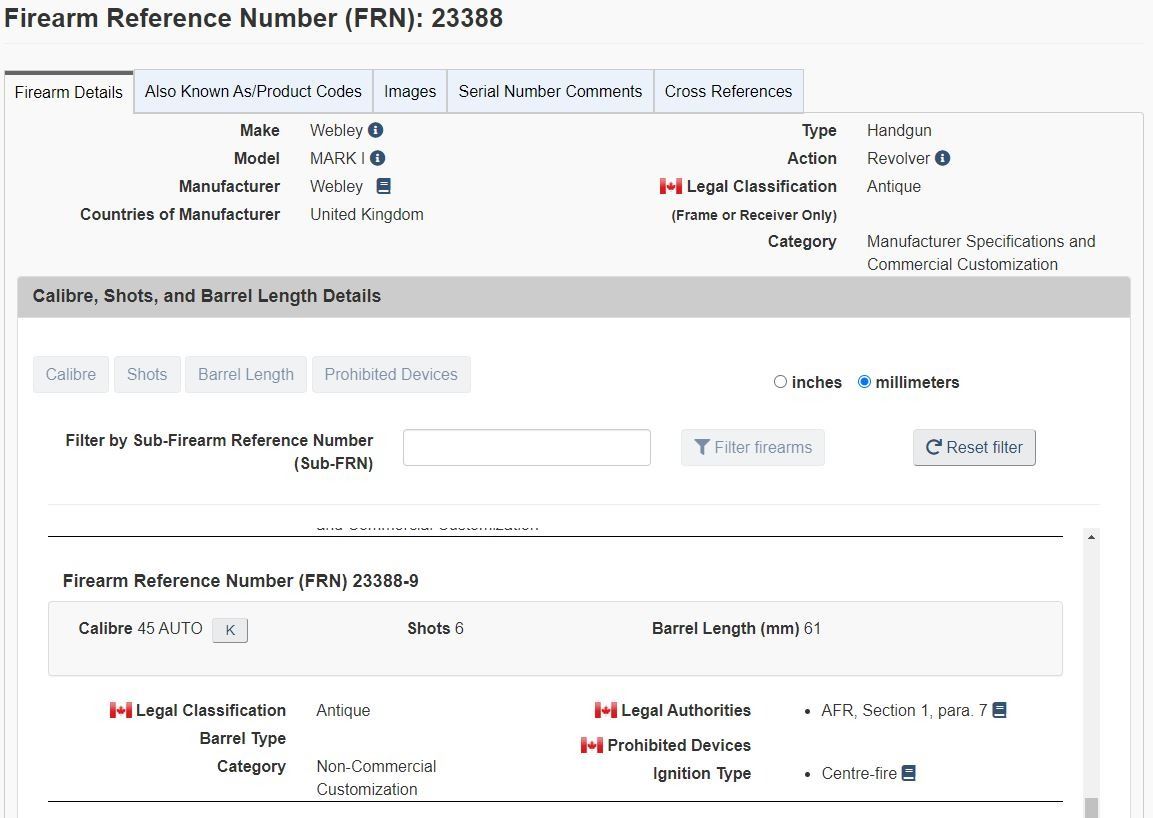Click the flag icon beside the FRN 23388-9 Legal Classification
1153x818 pixels.
tap(121, 710)
